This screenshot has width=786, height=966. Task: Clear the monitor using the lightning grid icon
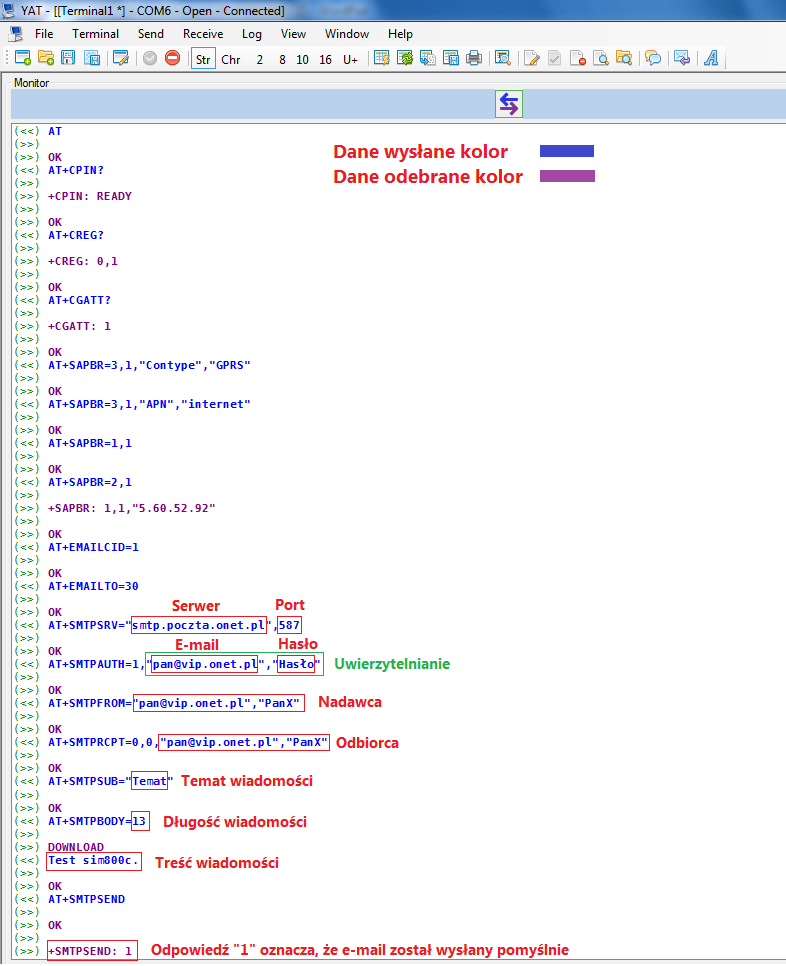click(382, 58)
